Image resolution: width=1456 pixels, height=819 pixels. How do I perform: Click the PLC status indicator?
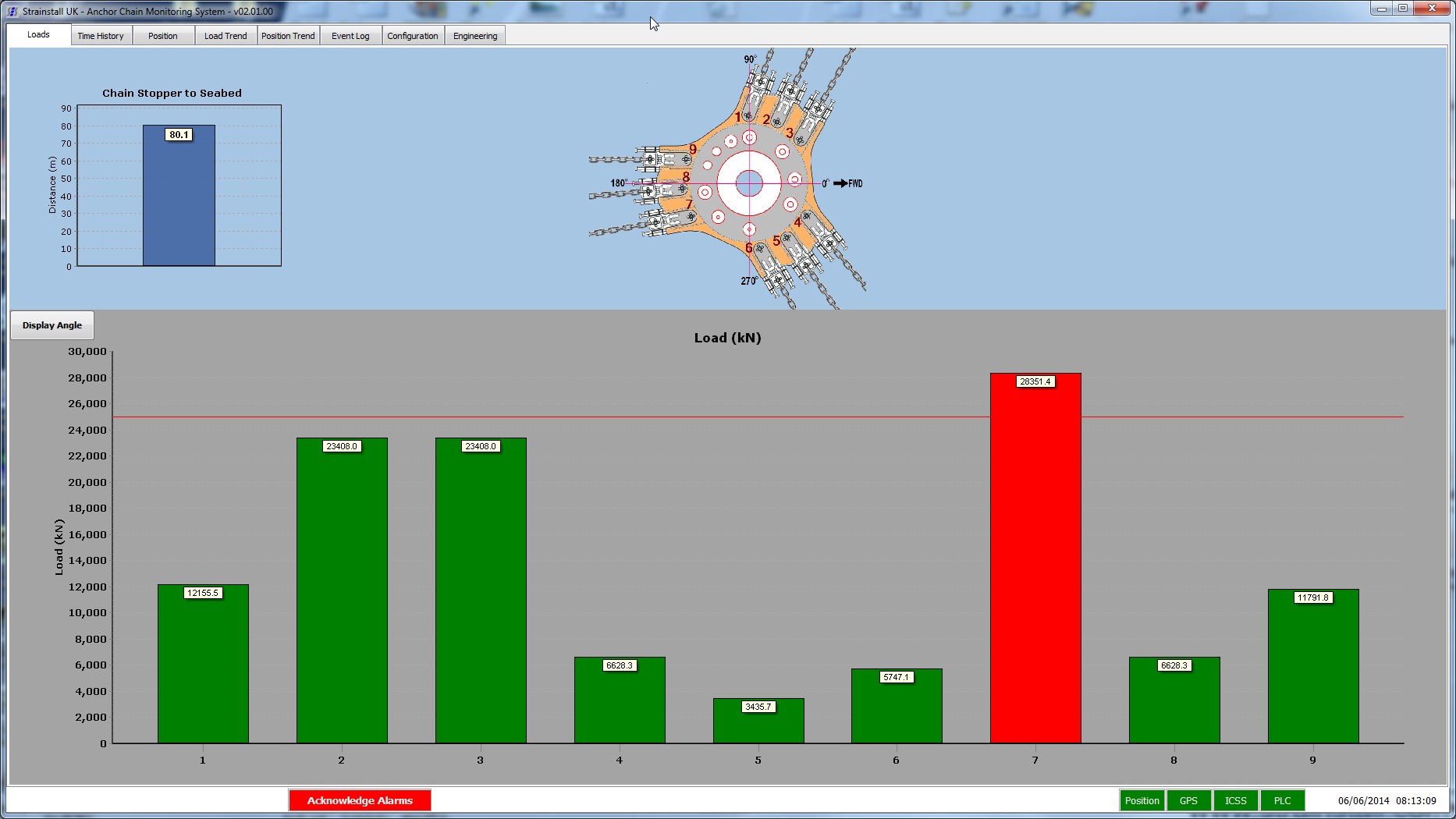(1282, 800)
